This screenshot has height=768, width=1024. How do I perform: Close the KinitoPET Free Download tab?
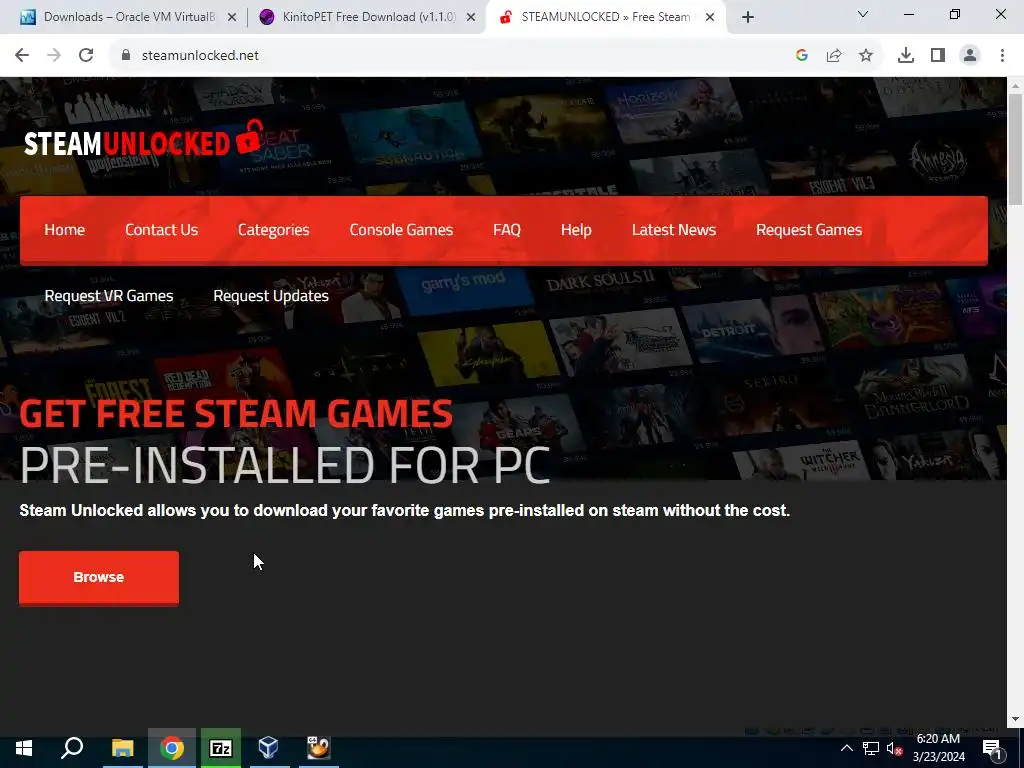471,17
